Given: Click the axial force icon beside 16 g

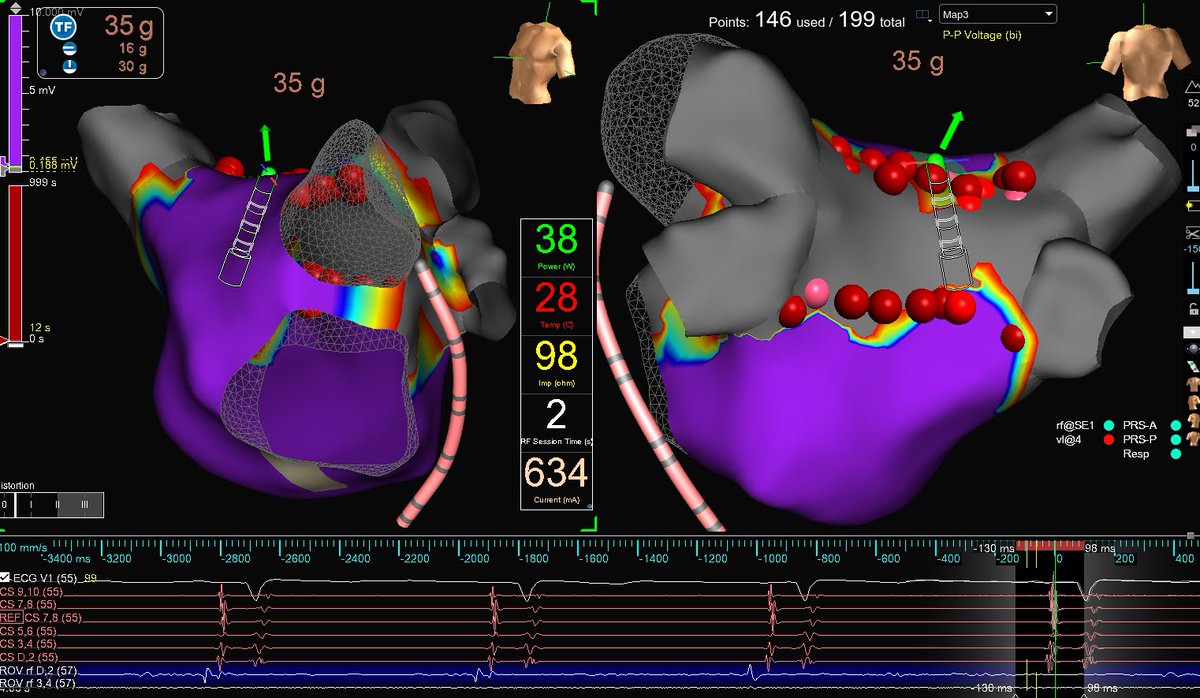Looking at the screenshot, I should (x=70, y=47).
